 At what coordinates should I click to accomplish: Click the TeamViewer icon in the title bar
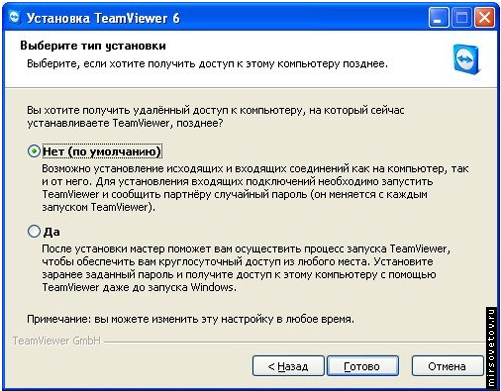pyautogui.click(x=15, y=17)
